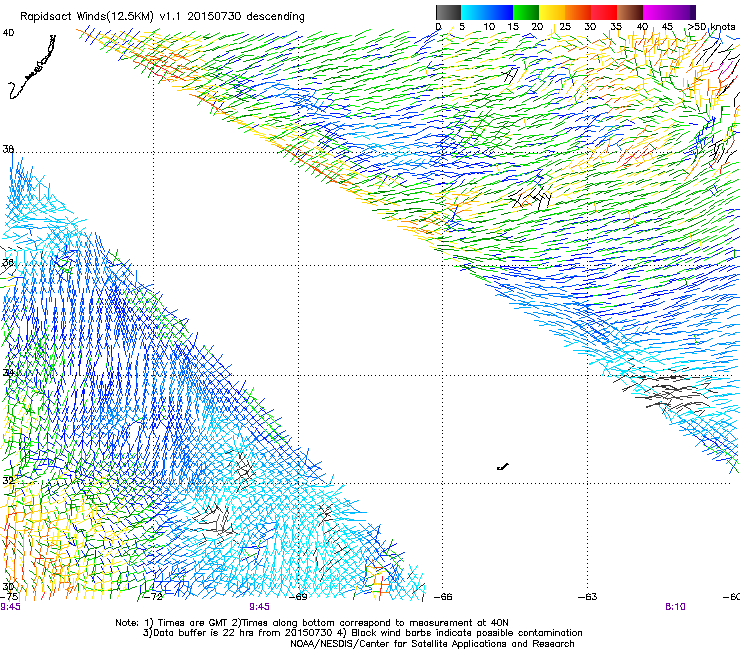Click the longitude label -72
This screenshot has width=740, height=650.
[x=153, y=597]
